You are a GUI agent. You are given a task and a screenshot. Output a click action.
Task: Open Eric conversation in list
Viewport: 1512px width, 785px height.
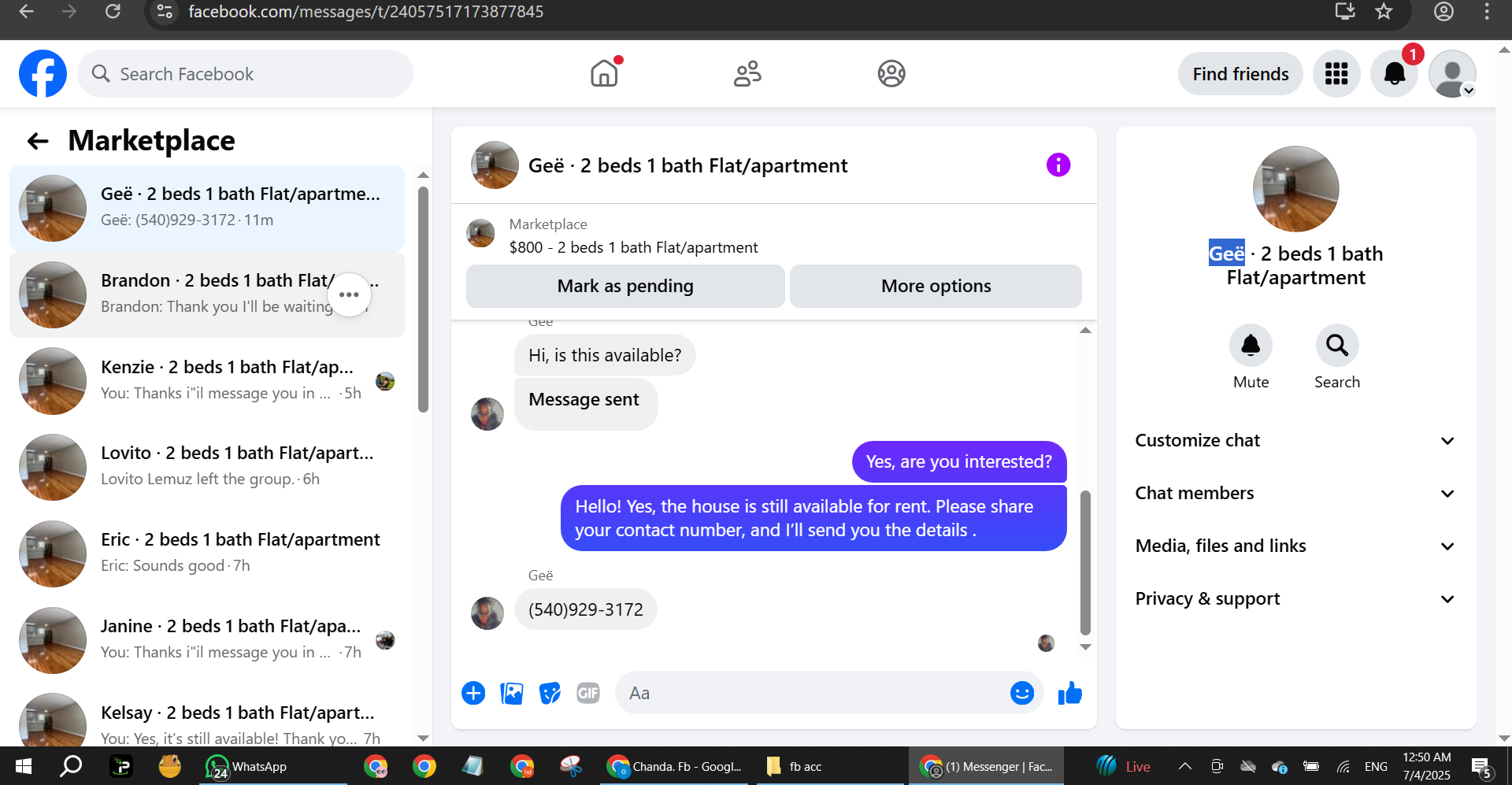coord(207,554)
